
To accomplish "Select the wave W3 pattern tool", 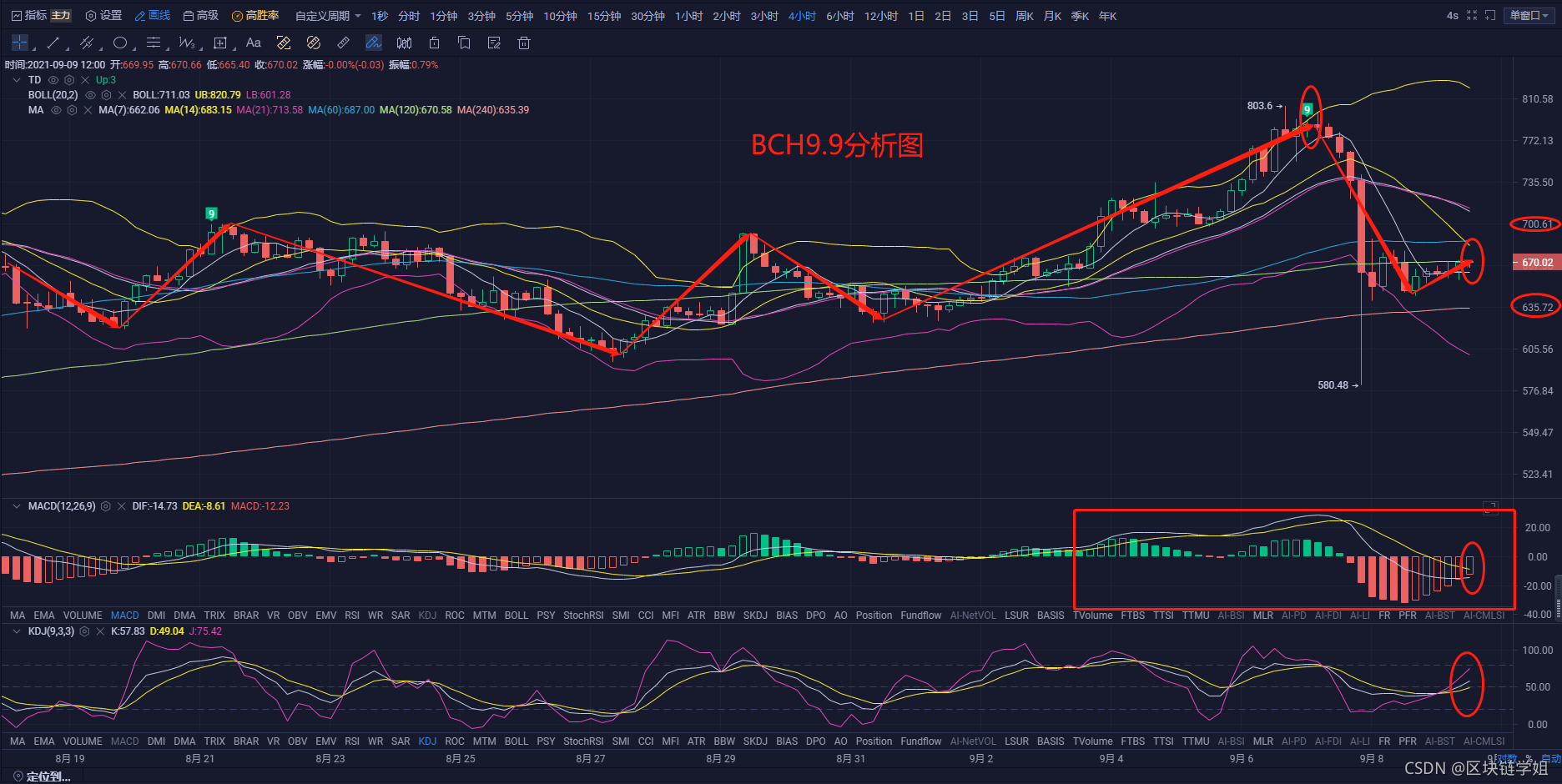I will click(186, 43).
